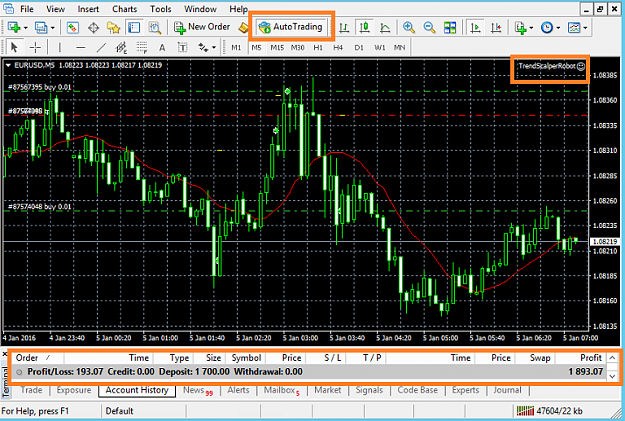
Task: Click the Swap column header
Action: pos(540,358)
